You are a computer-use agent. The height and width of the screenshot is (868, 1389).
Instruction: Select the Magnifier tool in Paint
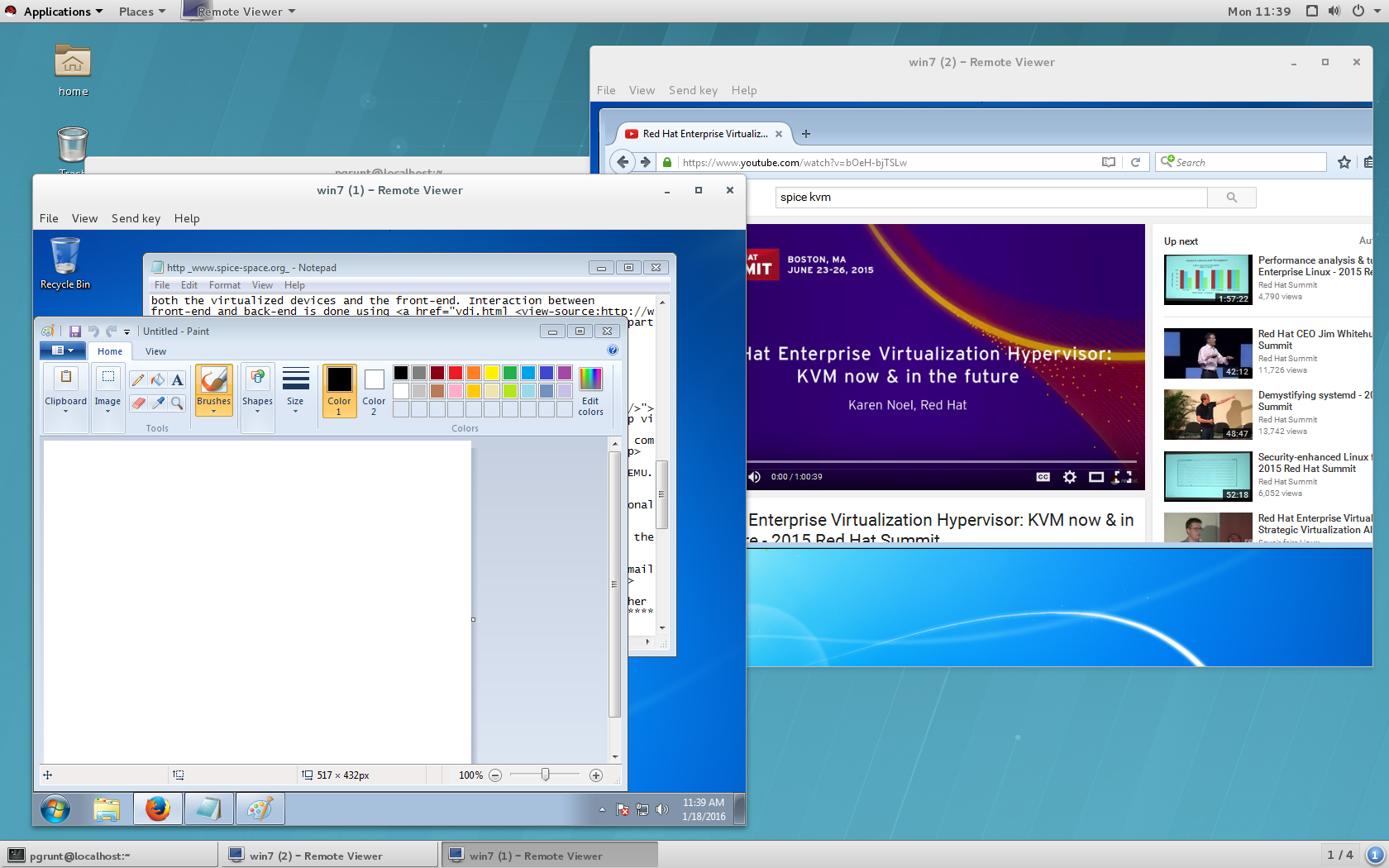(178, 403)
